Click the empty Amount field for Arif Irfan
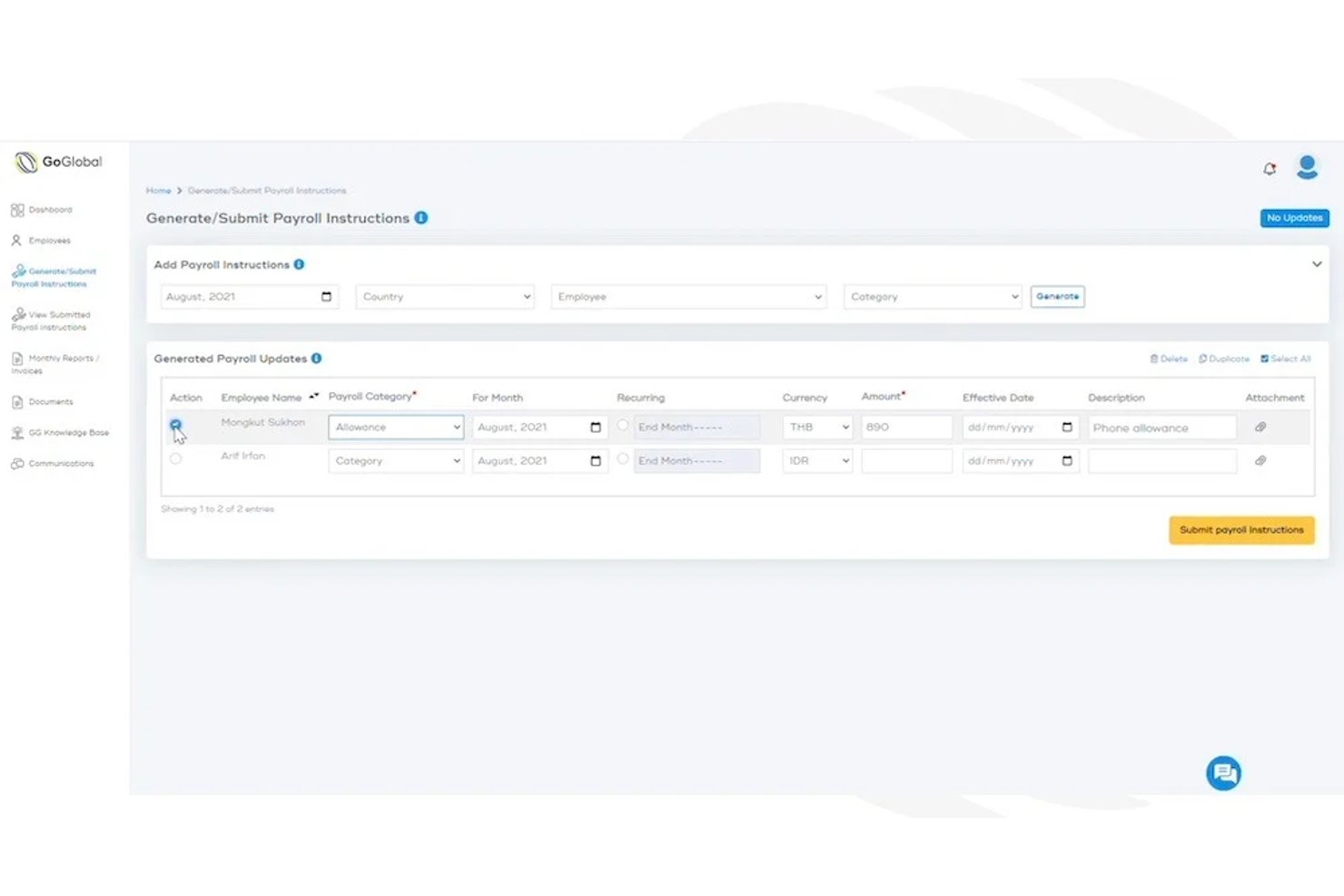Image resolution: width=1344 pixels, height=896 pixels. tap(906, 461)
